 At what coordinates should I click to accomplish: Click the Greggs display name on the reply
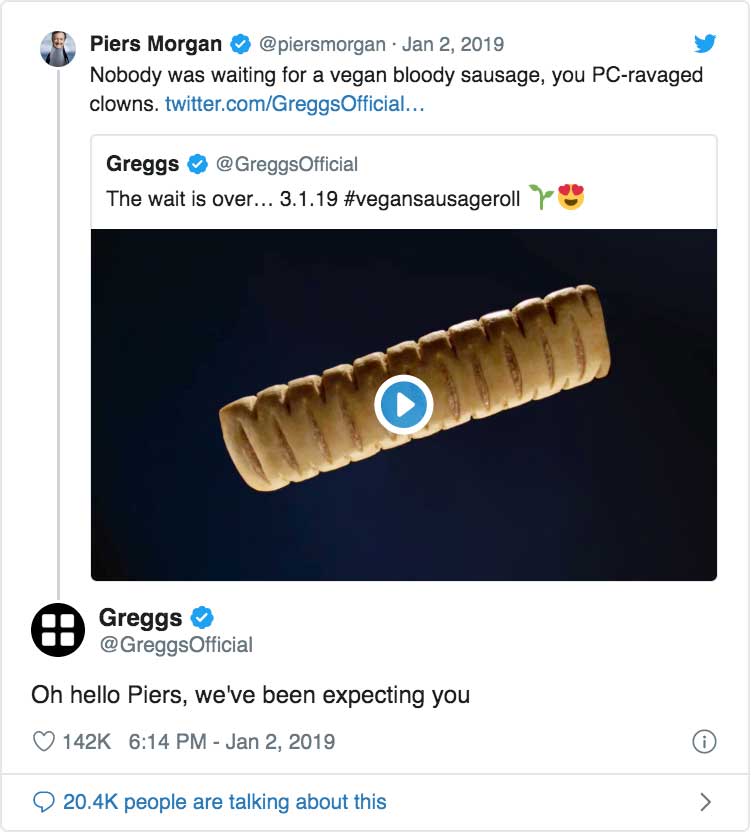141,618
